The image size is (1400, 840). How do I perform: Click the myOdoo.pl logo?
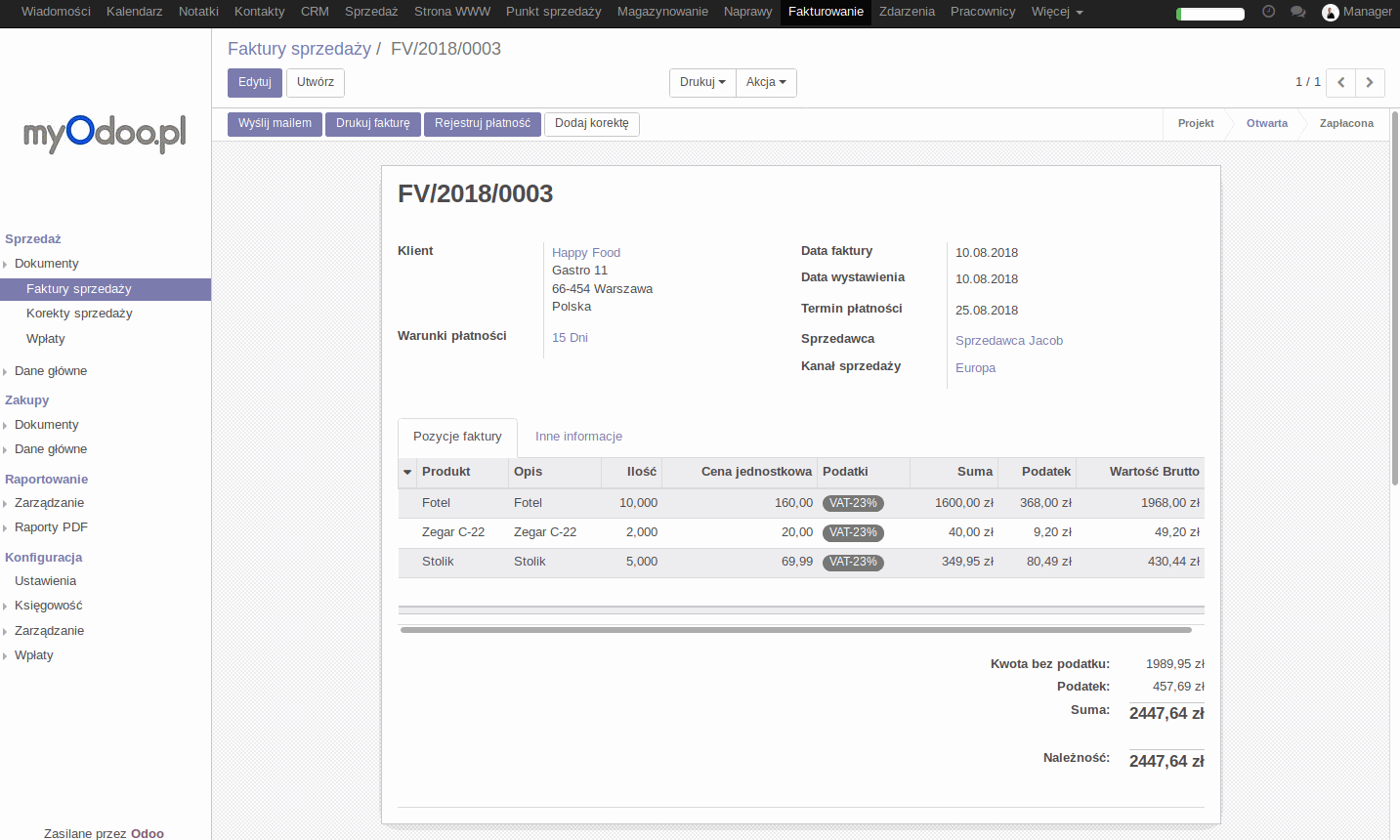[105, 133]
